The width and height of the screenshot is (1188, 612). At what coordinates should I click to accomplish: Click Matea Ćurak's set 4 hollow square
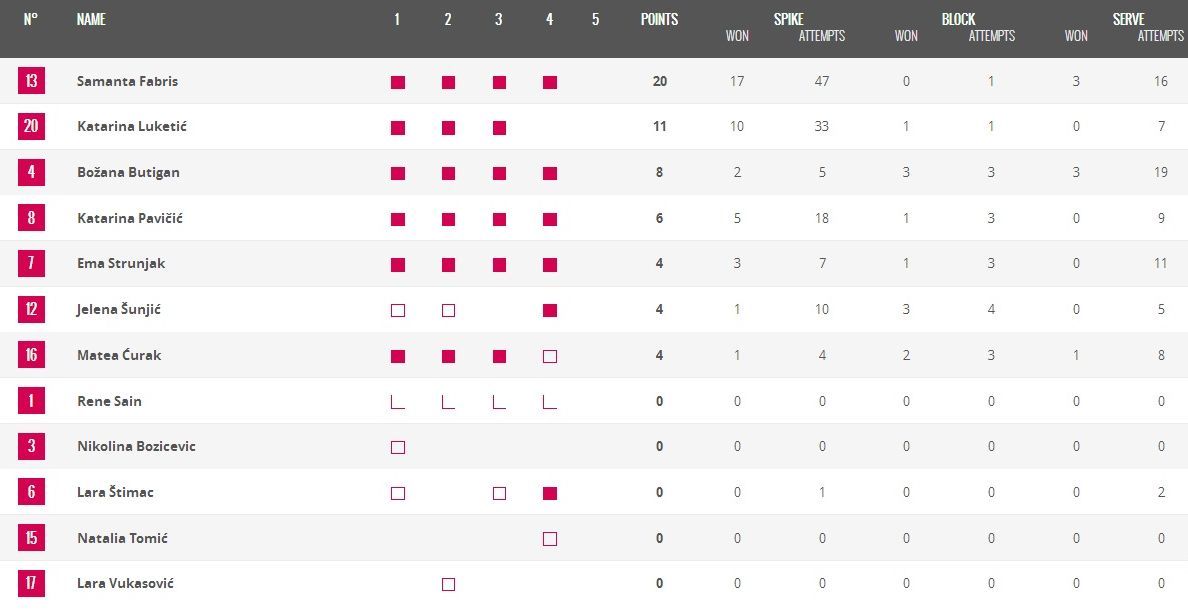pos(550,357)
